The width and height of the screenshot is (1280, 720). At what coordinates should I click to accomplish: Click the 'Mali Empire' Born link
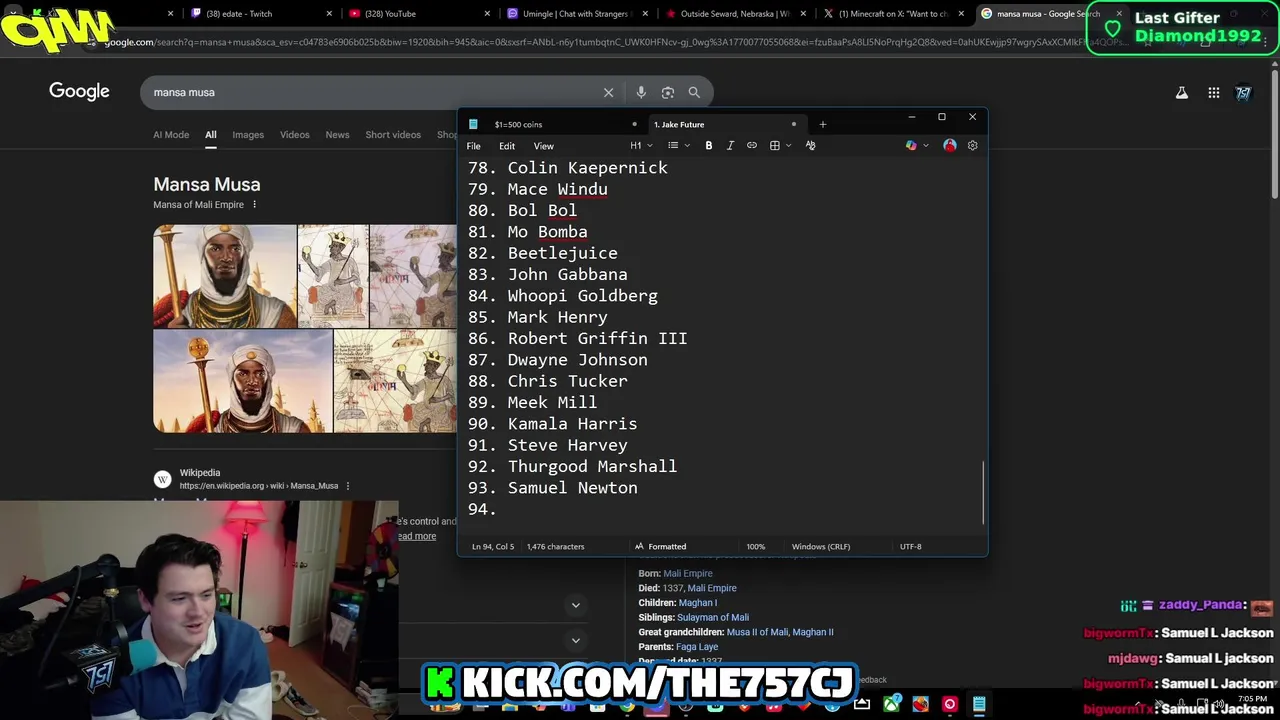[x=688, y=574]
